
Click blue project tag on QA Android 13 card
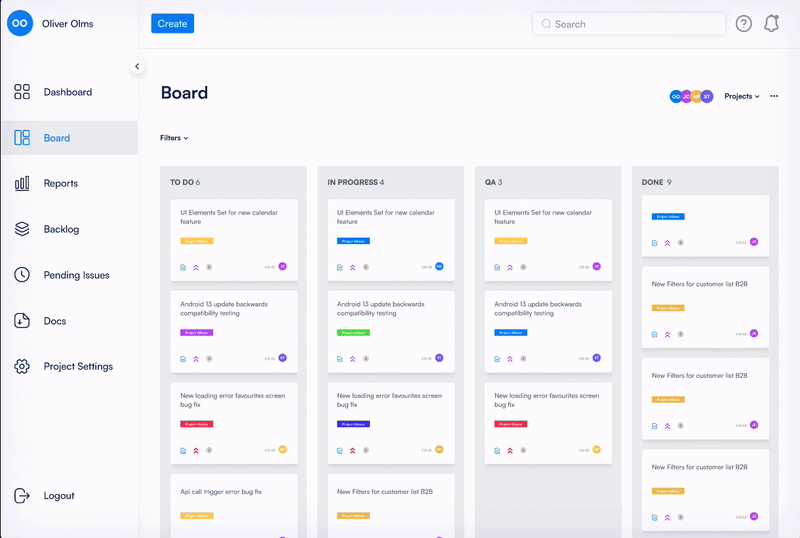coord(511,332)
